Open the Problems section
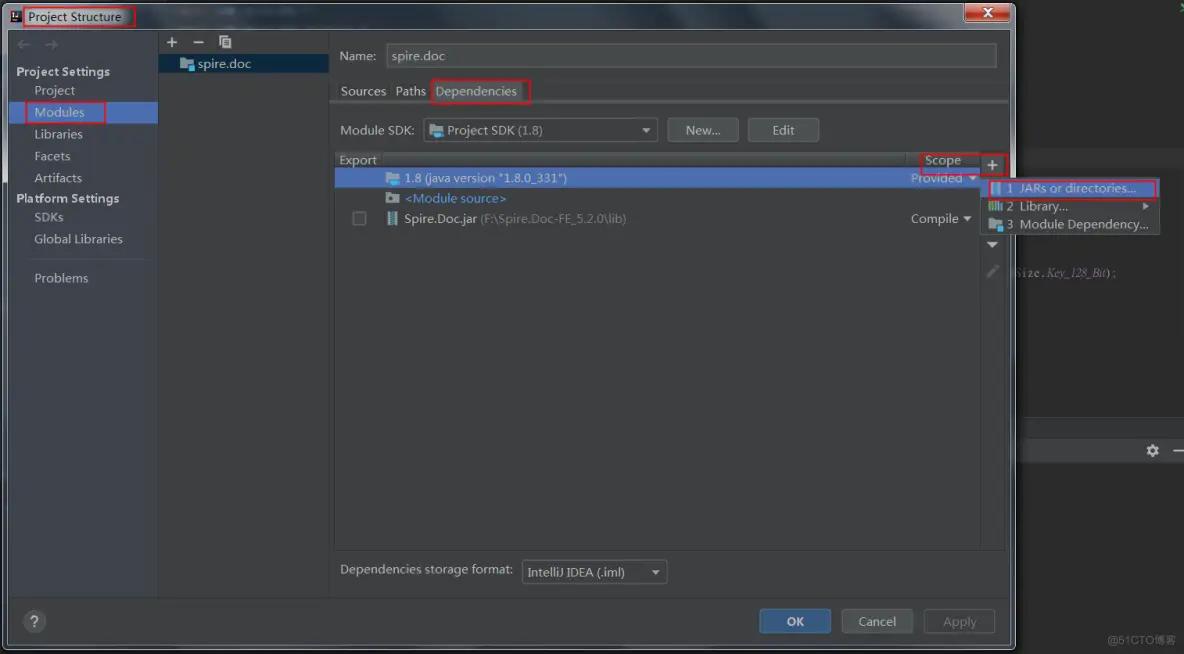This screenshot has height=654, width=1184. 61,278
